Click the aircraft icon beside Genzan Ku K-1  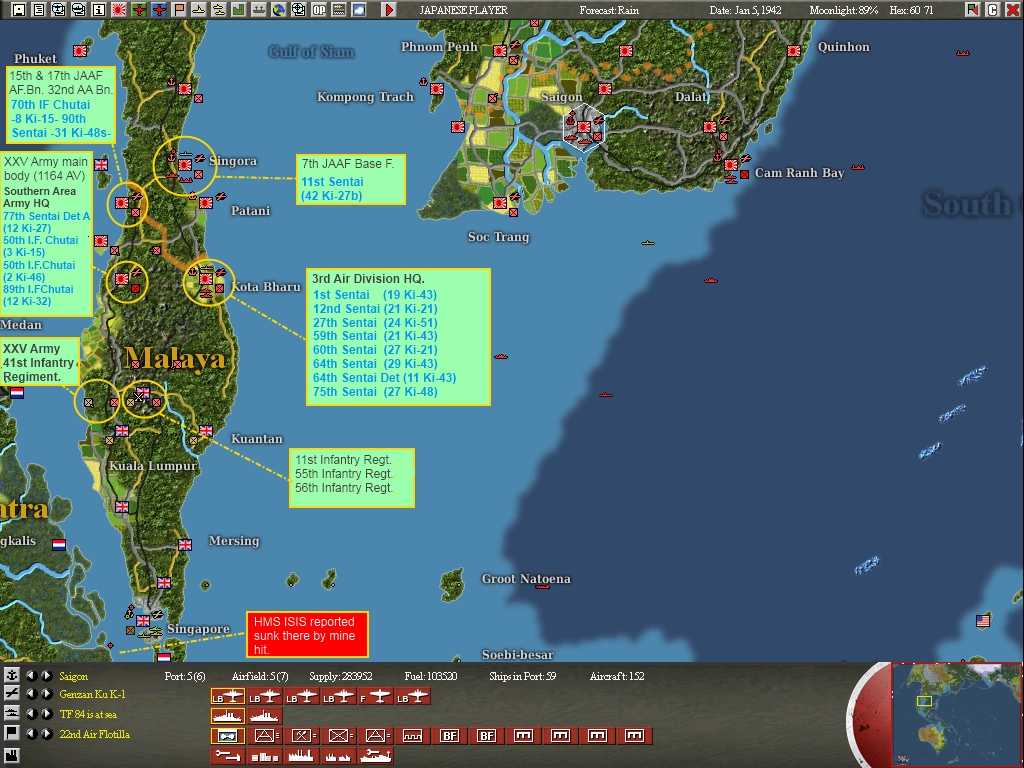tap(12, 694)
